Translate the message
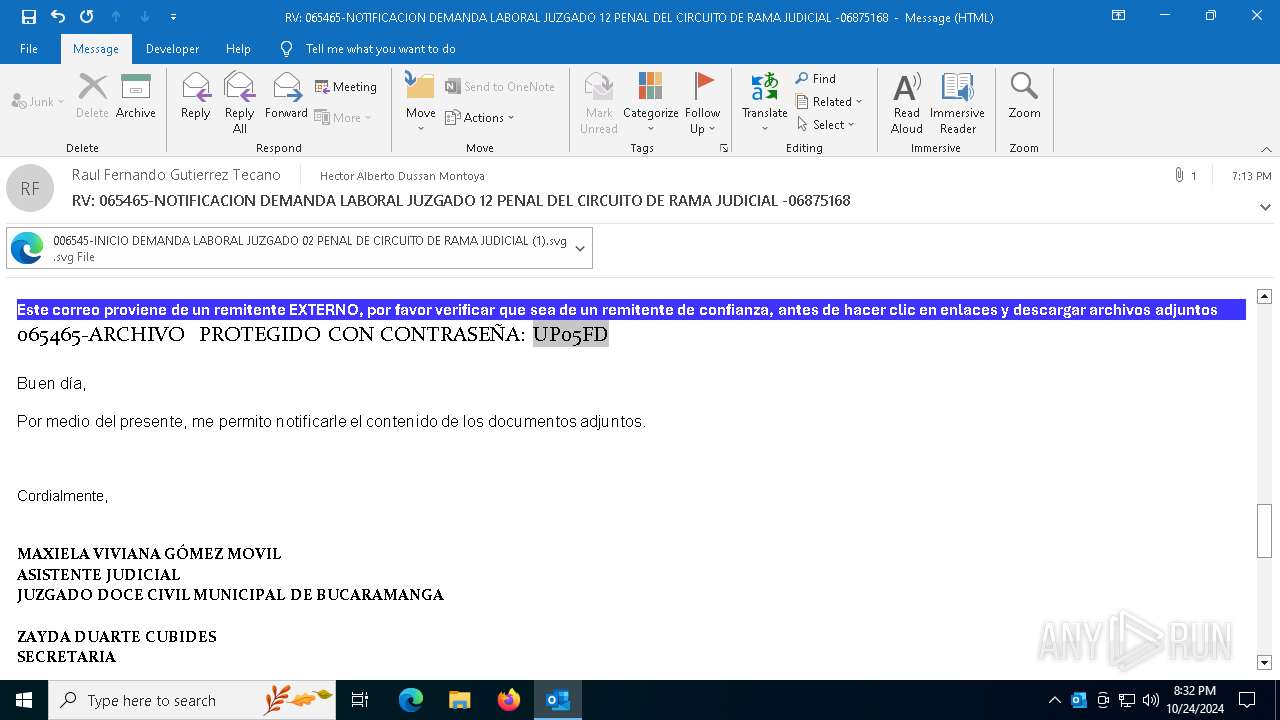The image size is (1280, 720). 765,102
